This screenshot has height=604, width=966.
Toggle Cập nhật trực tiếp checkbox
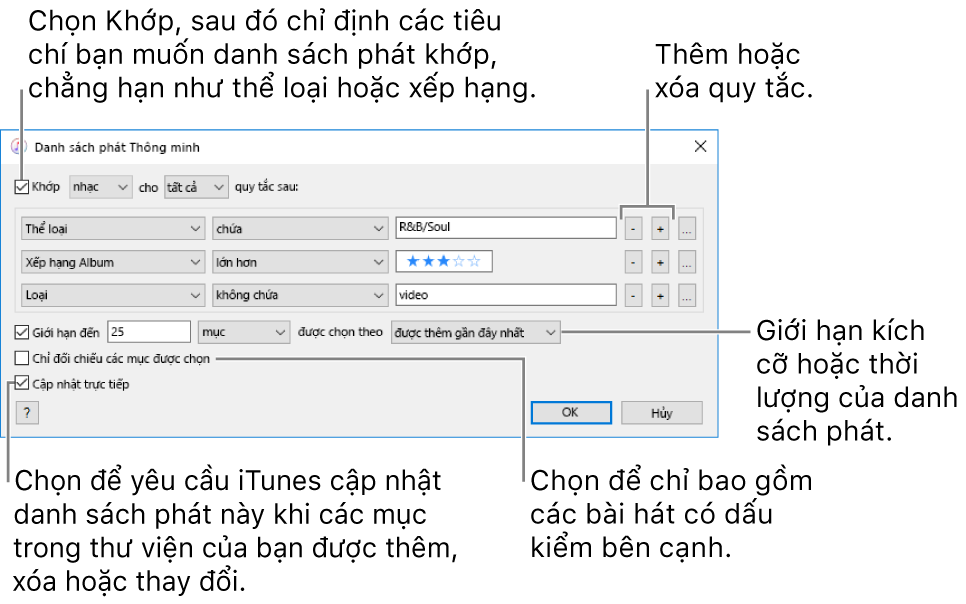[x=22, y=383]
